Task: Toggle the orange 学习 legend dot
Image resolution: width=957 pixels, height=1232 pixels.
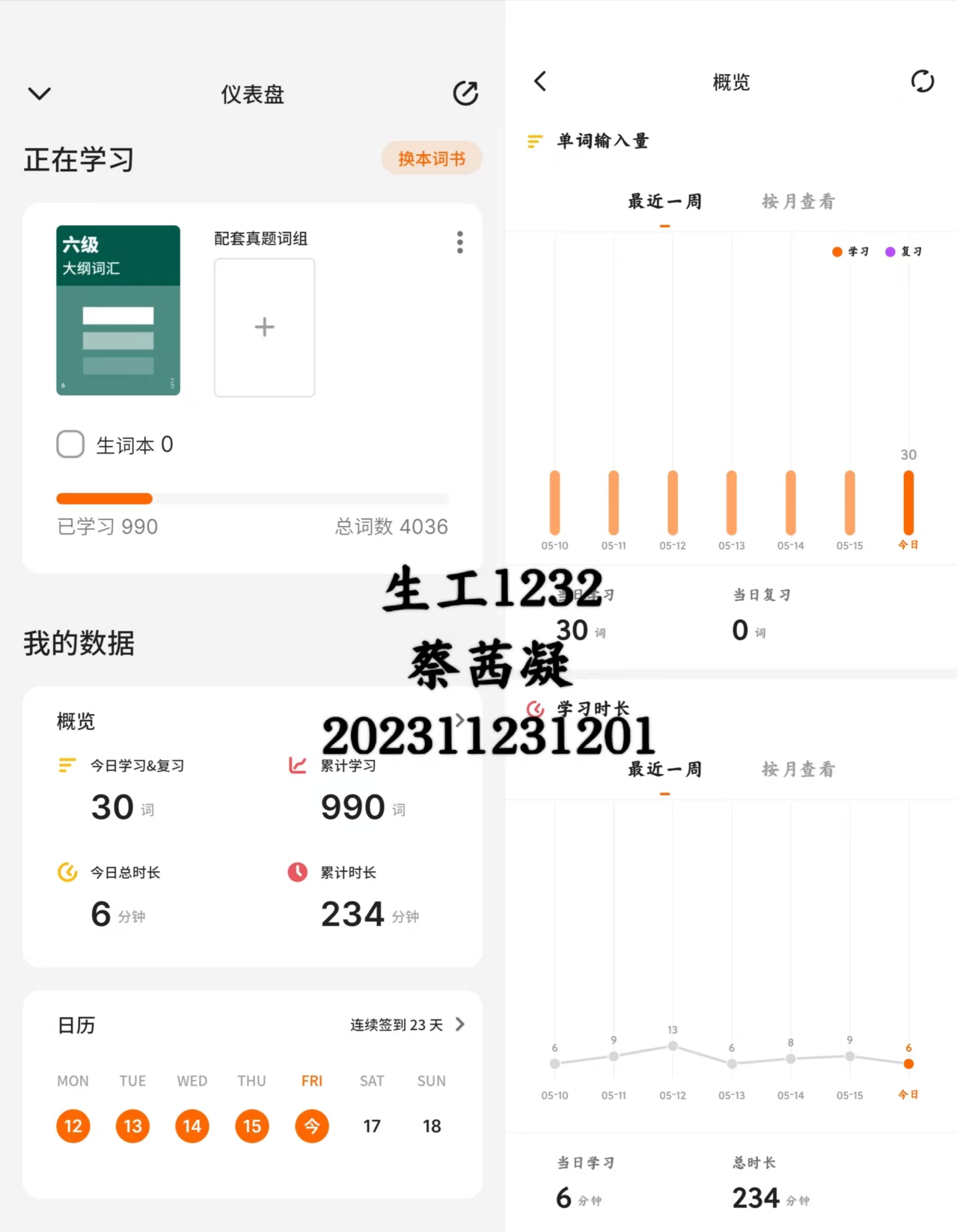Action: click(x=837, y=251)
